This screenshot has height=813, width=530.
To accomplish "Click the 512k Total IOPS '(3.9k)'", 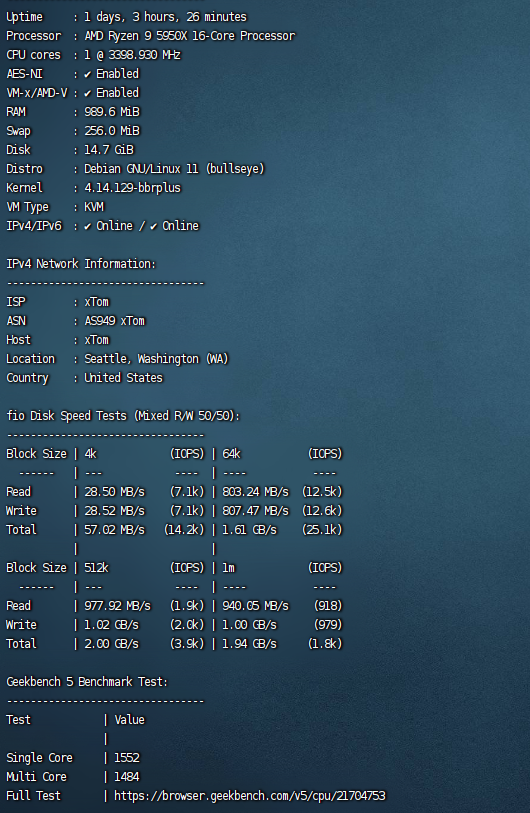I will coord(187,644).
